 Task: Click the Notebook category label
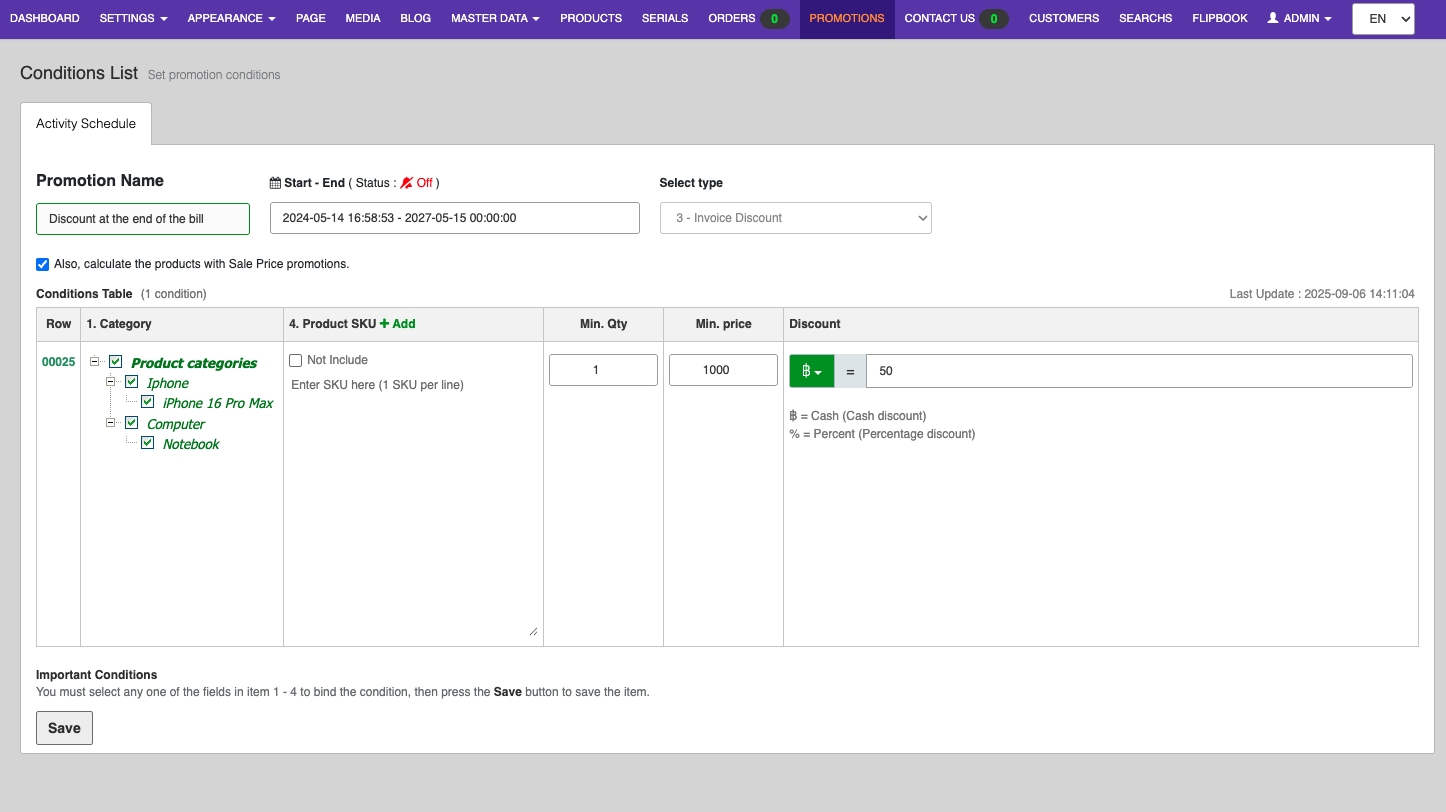(191, 444)
